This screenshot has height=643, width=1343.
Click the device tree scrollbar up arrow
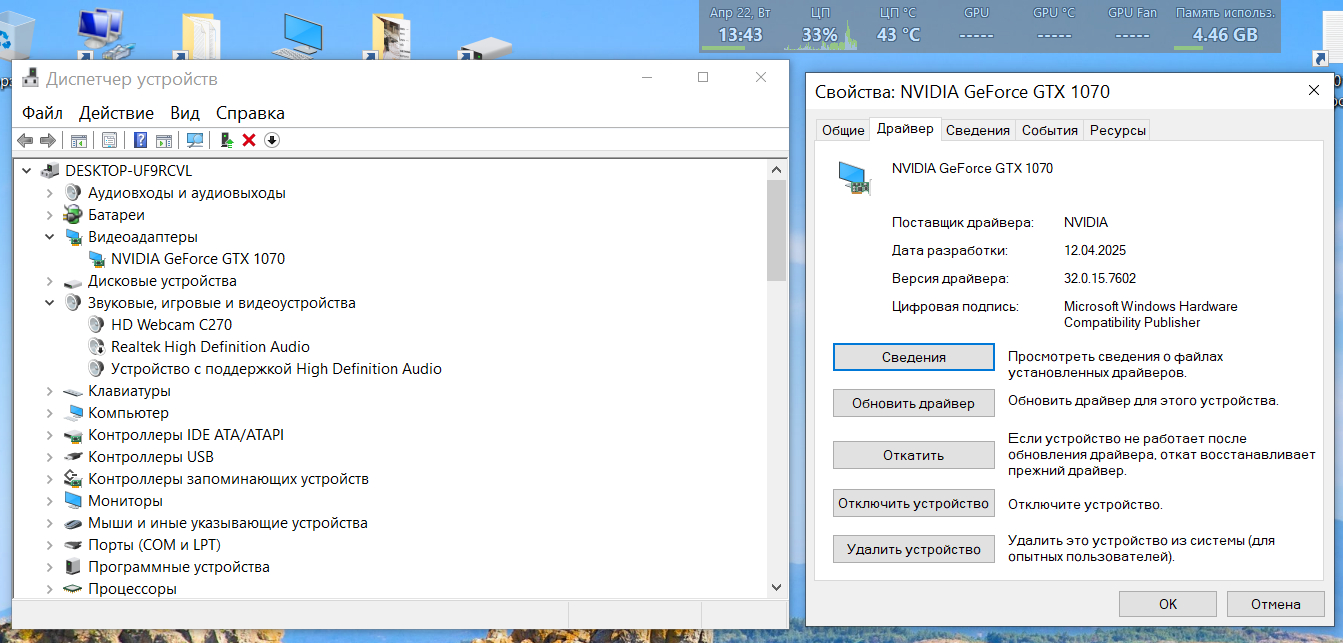click(777, 171)
